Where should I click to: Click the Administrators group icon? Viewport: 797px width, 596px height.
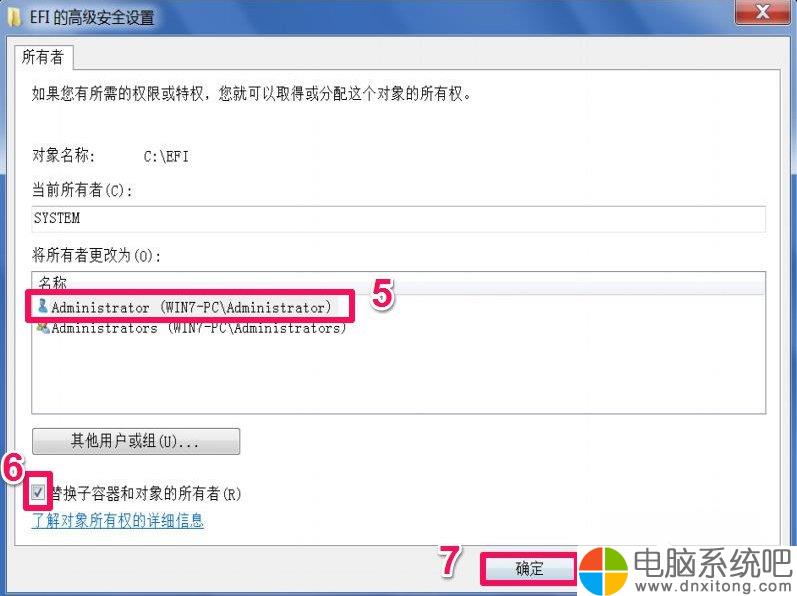(x=43, y=328)
